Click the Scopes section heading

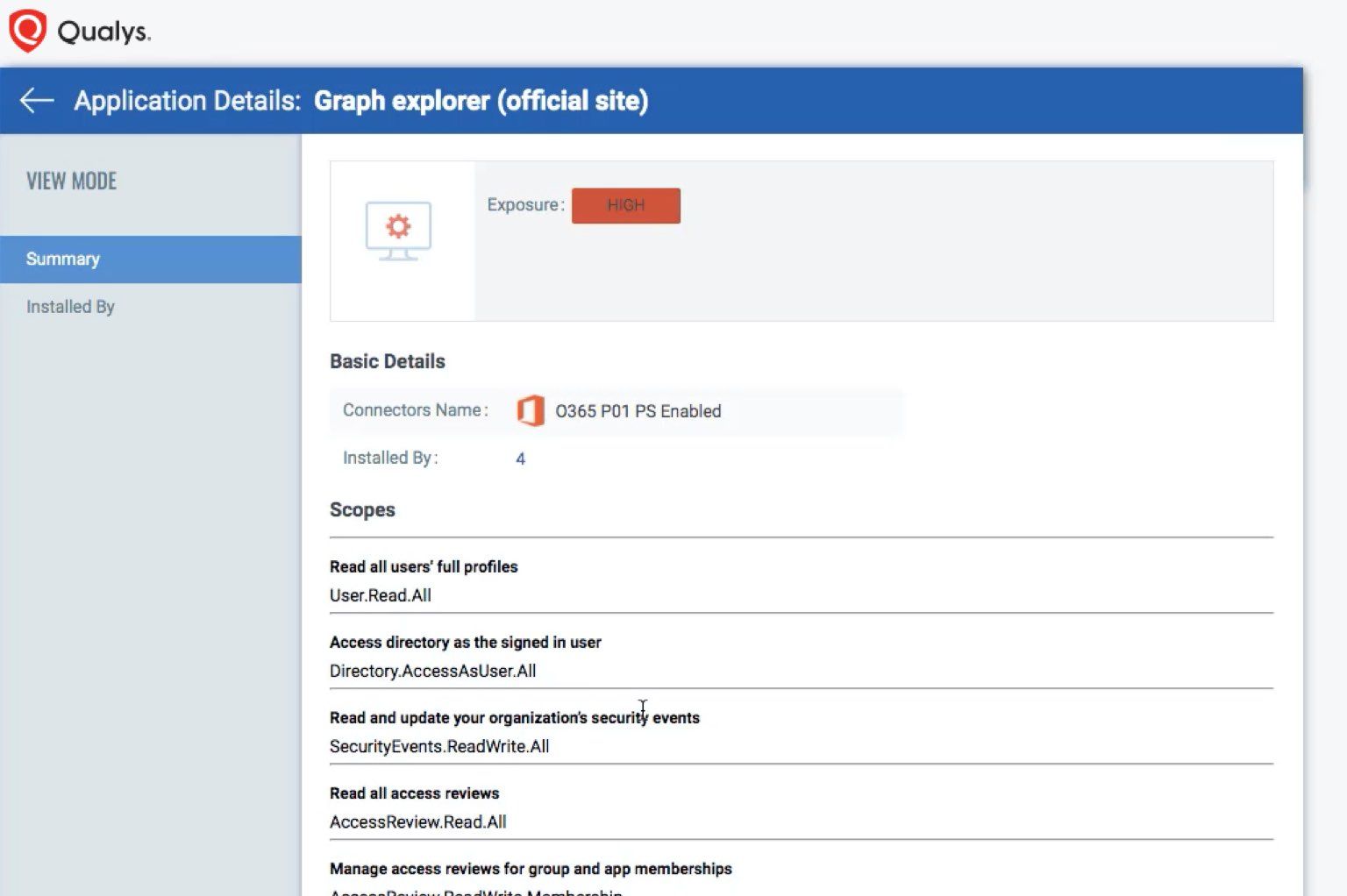coord(362,509)
